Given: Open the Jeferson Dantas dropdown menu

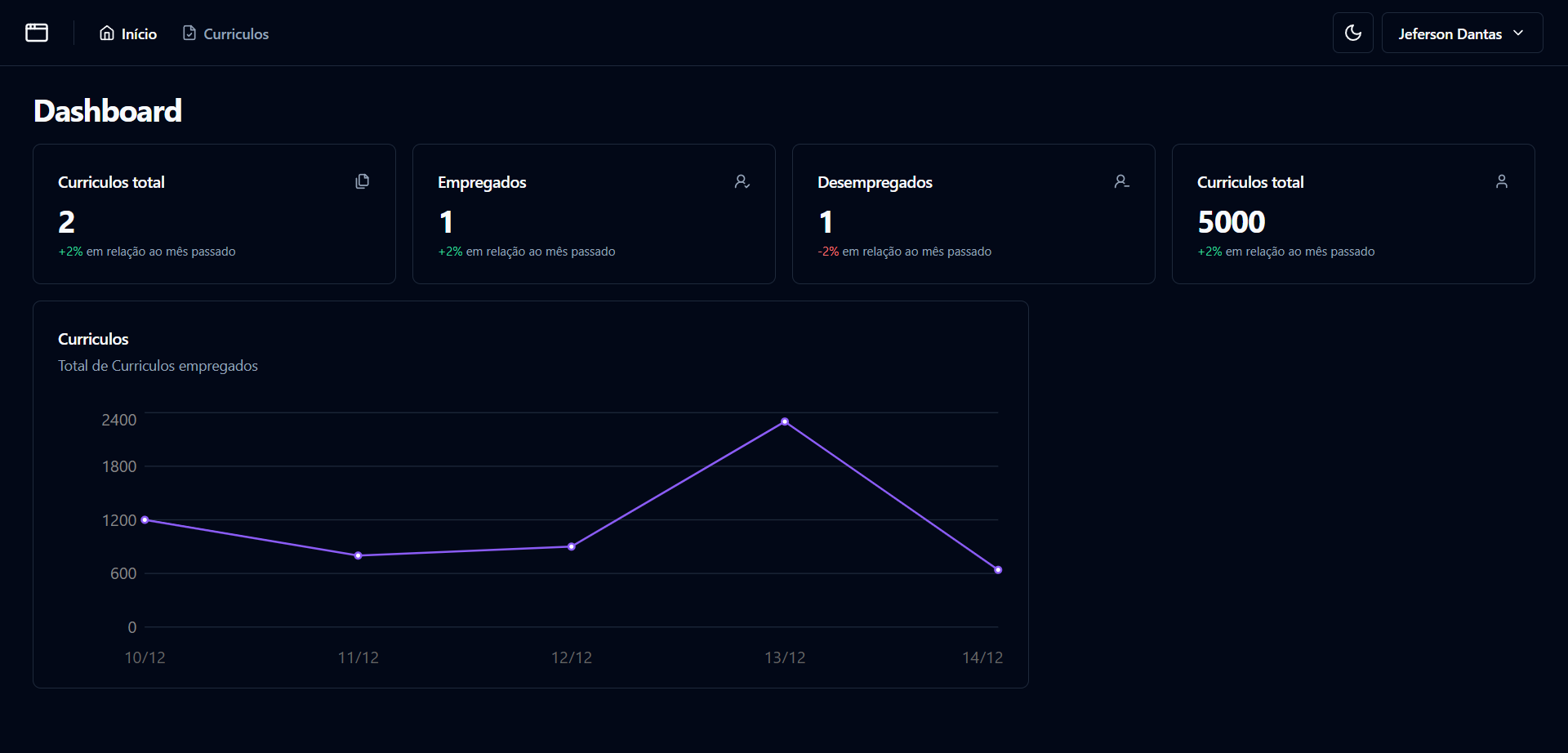Looking at the screenshot, I should click(x=1461, y=33).
